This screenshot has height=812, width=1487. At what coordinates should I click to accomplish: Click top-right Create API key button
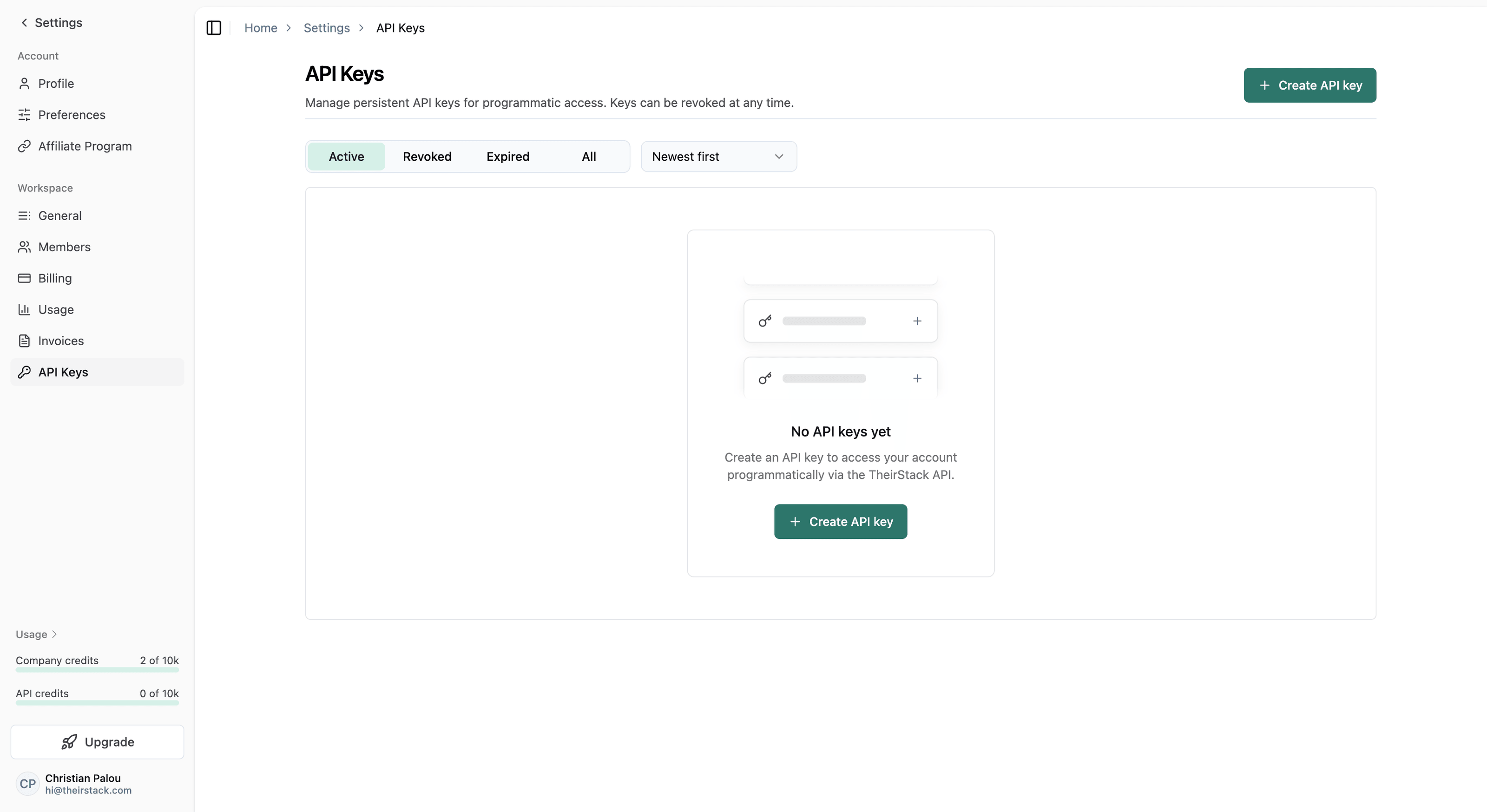[x=1309, y=85]
